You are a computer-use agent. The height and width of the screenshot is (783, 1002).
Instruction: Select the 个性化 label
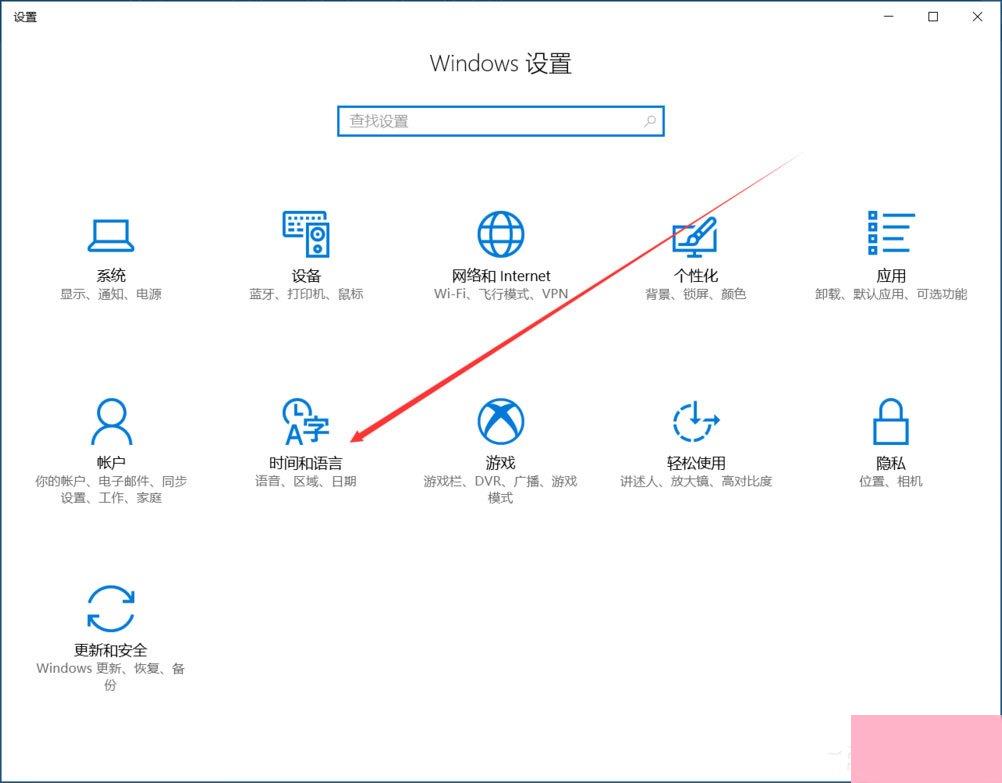click(696, 275)
